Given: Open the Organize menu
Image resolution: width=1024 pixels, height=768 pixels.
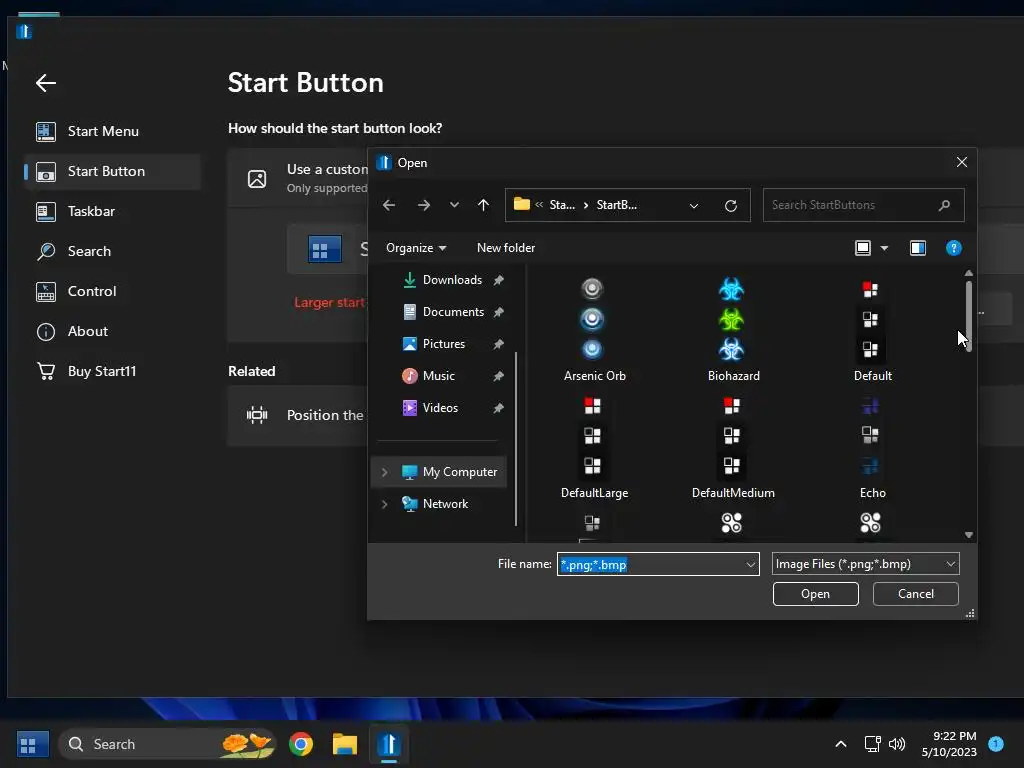Looking at the screenshot, I should (x=416, y=248).
